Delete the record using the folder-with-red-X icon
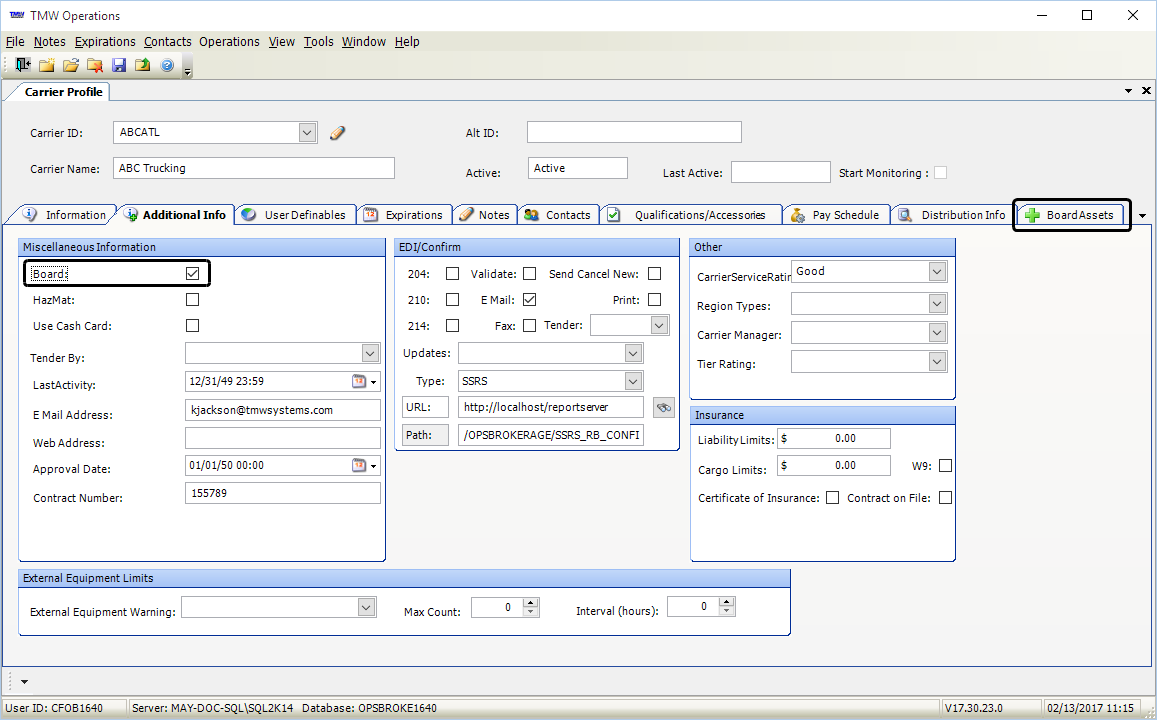1157x720 pixels. [94, 64]
